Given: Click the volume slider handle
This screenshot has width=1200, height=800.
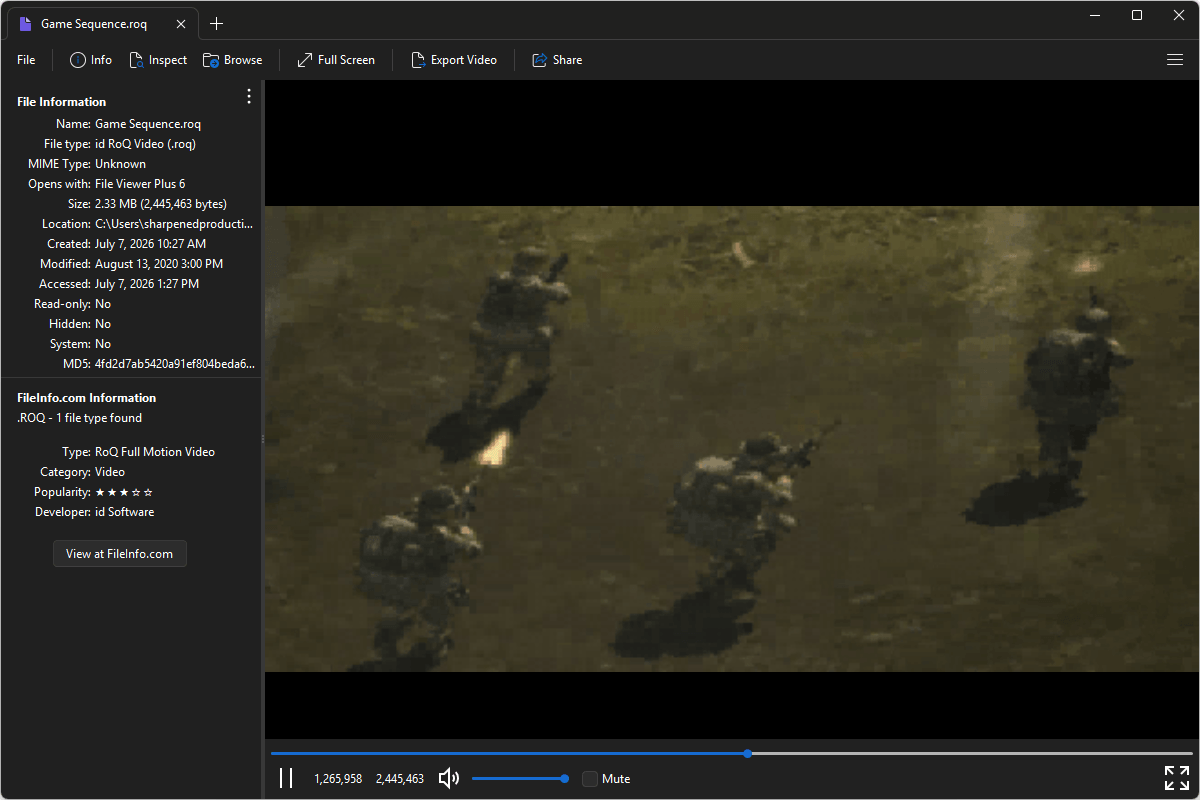Looking at the screenshot, I should 565,778.
